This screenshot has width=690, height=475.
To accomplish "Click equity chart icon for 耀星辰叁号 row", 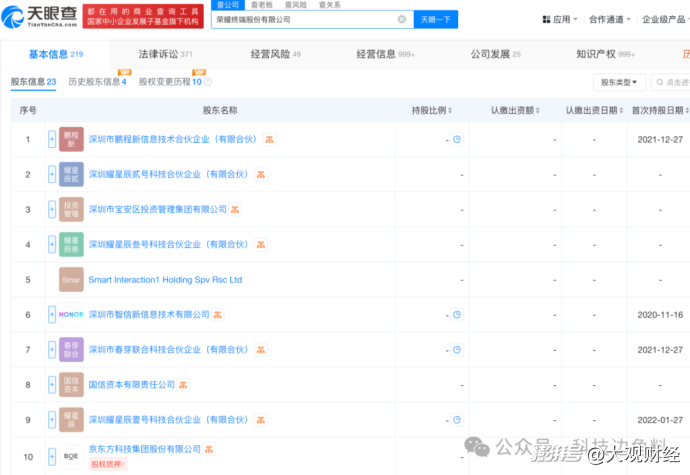I will coord(261,245).
